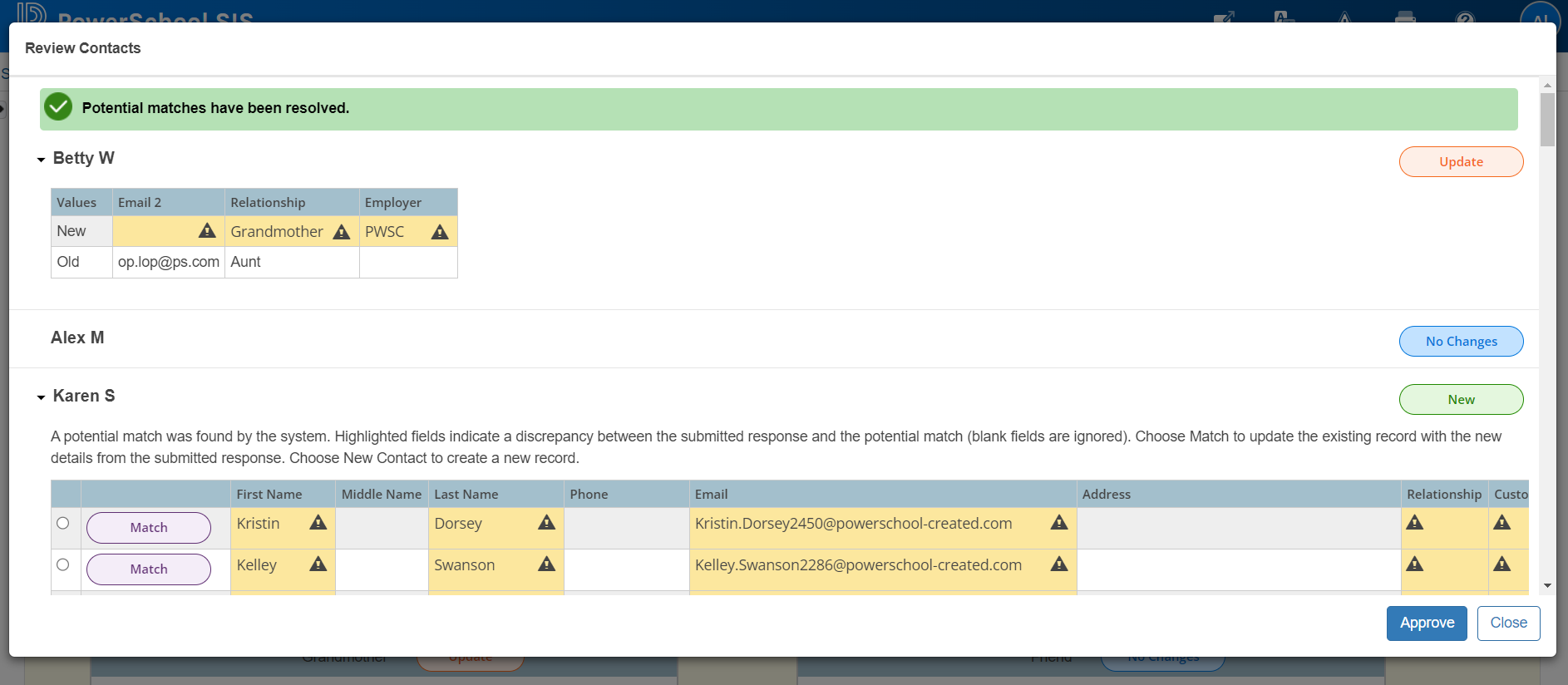Screen dimensions: 1568x685
Task: Click warning icon in PWSC employer cell
Action: pos(440,232)
